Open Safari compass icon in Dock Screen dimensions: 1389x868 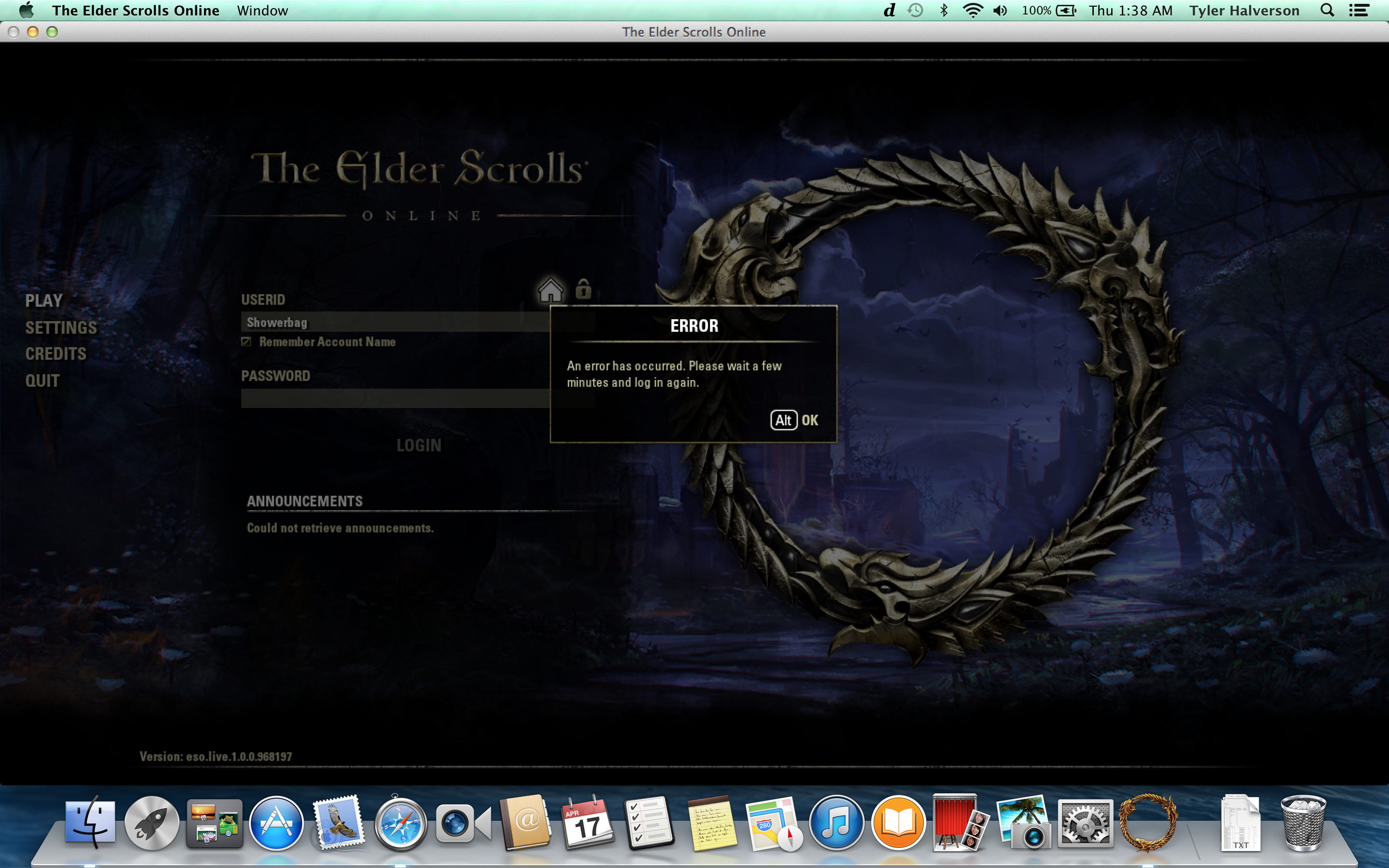401,823
